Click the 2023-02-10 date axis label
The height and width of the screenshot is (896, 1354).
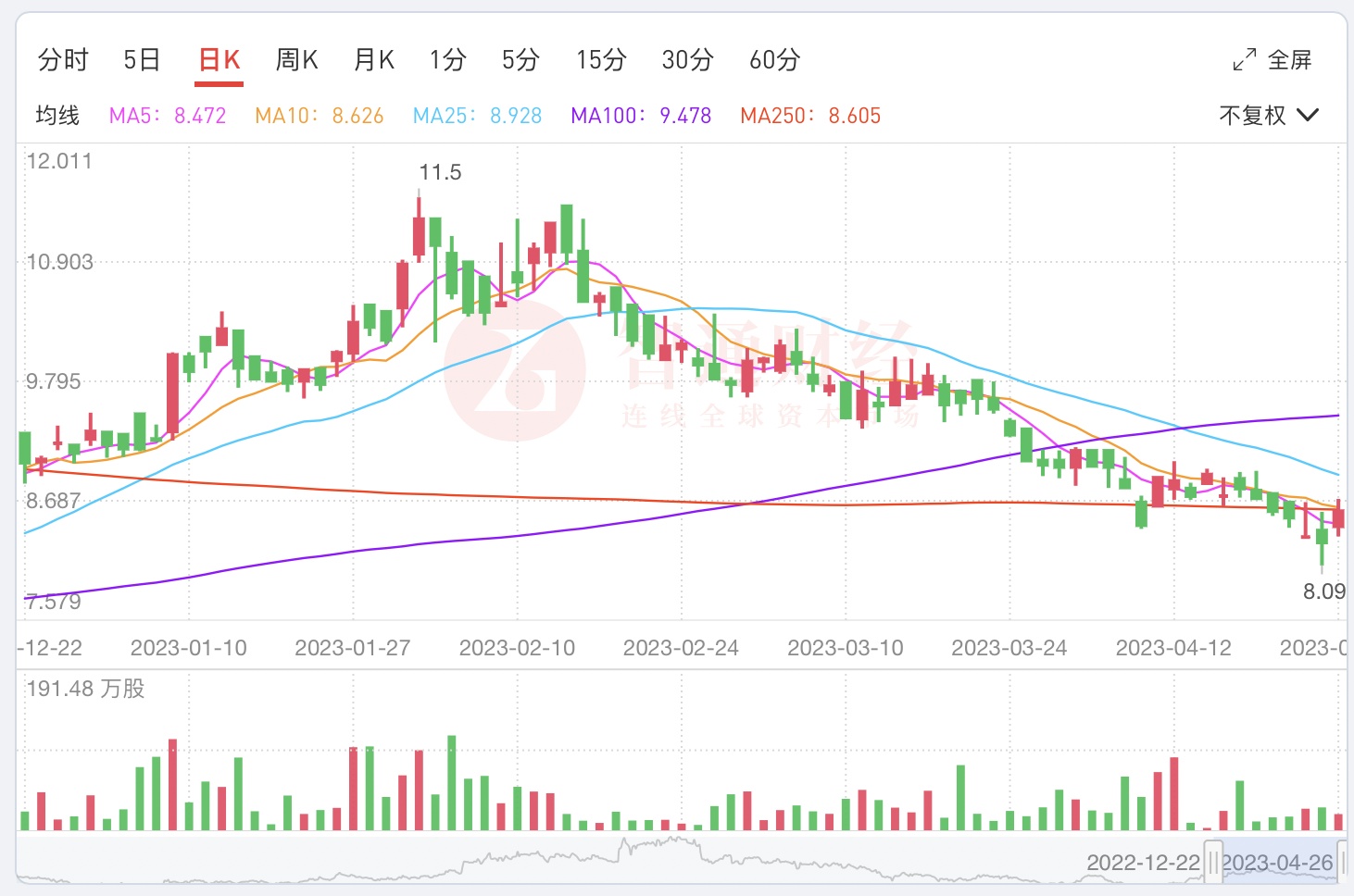click(x=517, y=648)
